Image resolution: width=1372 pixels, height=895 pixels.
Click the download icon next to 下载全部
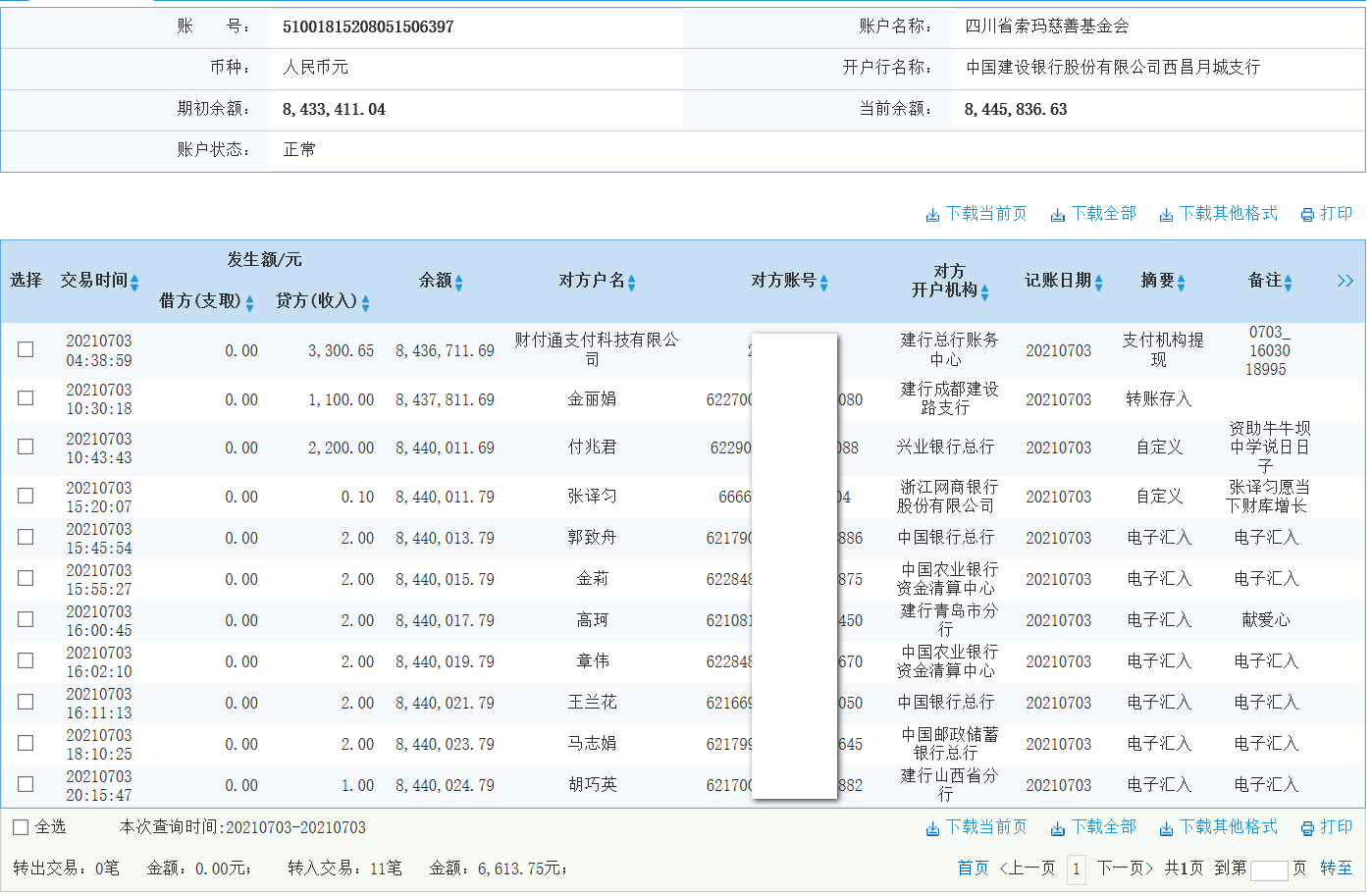coord(1056,213)
